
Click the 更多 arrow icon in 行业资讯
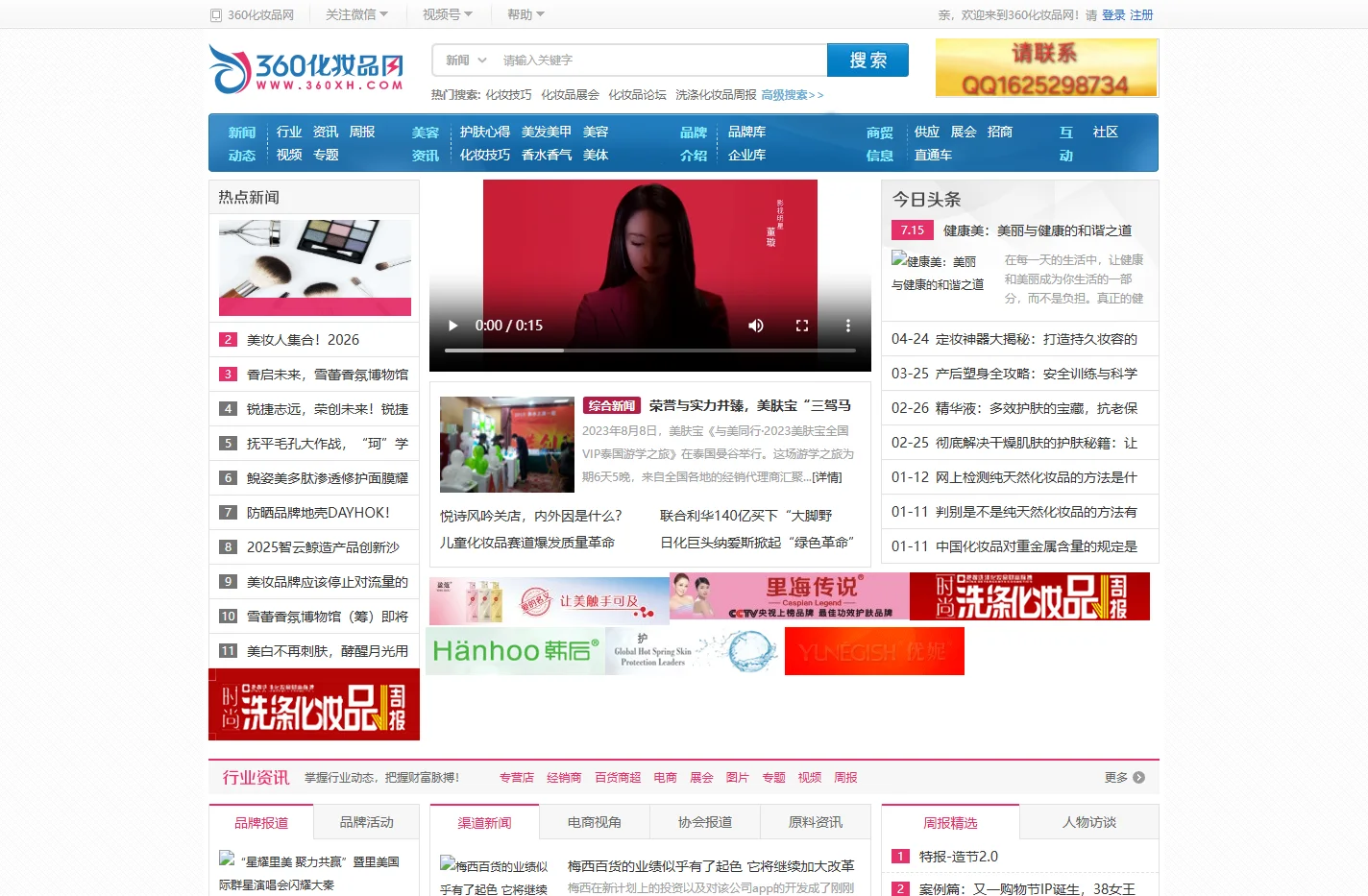(x=1138, y=778)
